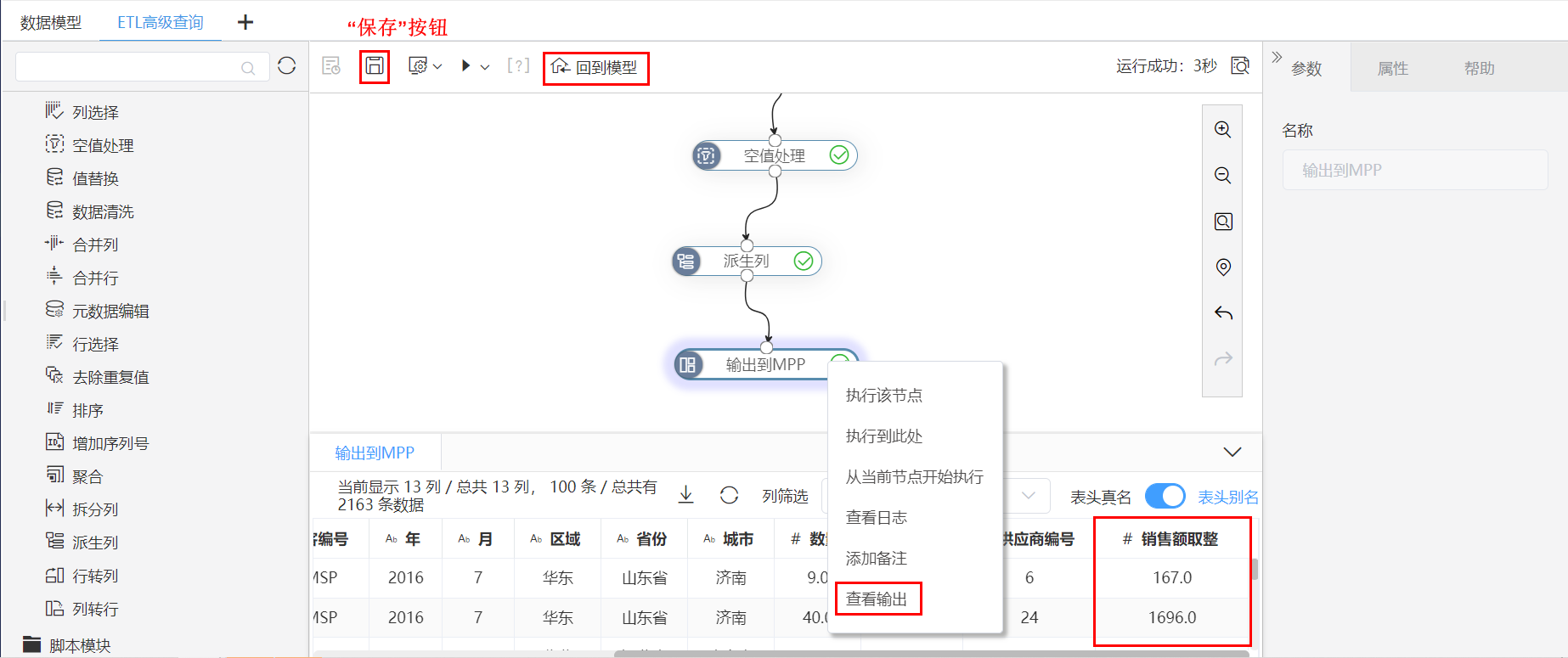Image resolution: width=1568 pixels, height=658 pixels.
Task: Select 列转行 node in sidebar
Action: tap(82, 609)
